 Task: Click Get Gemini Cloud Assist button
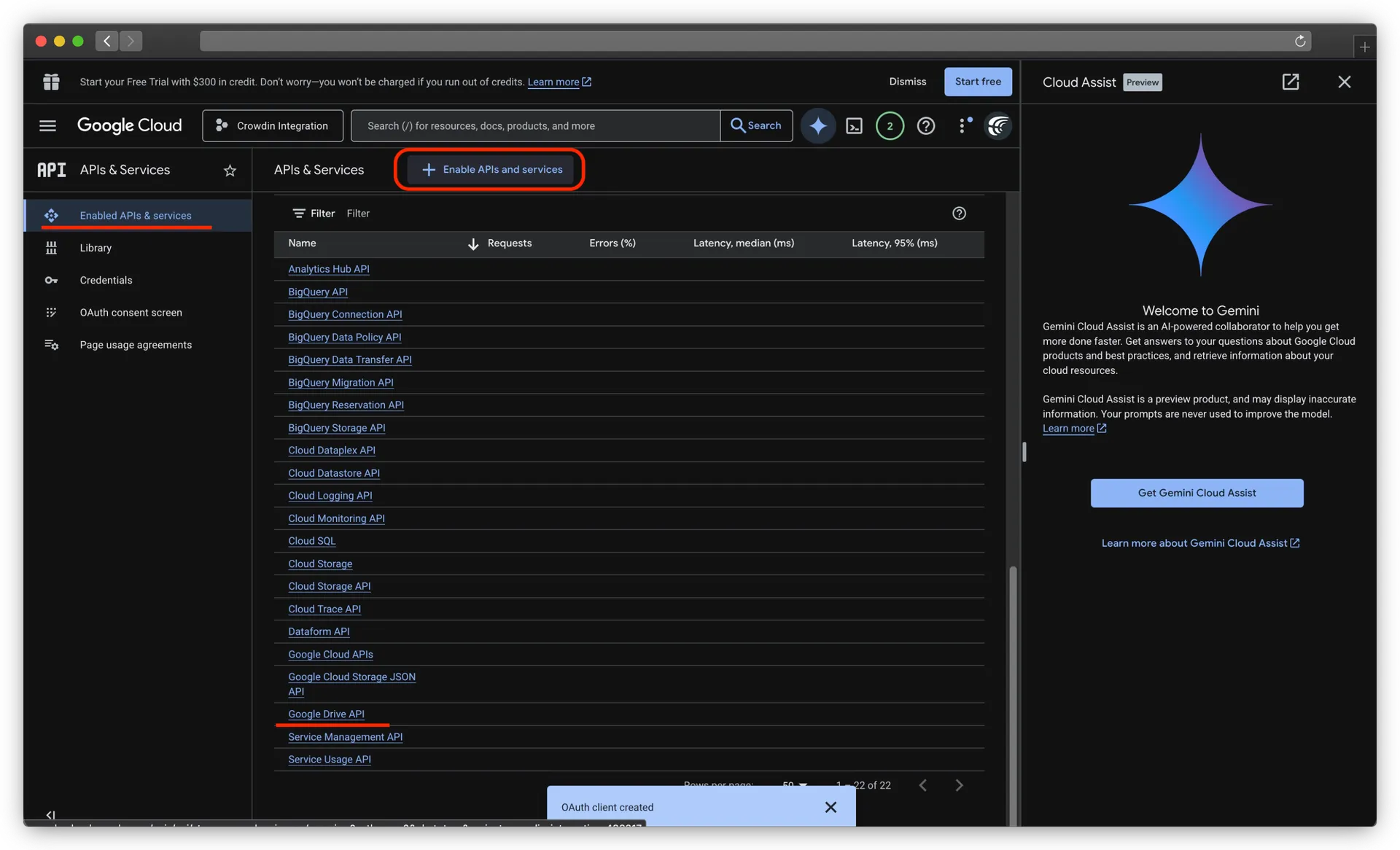(x=1197, y=493)
